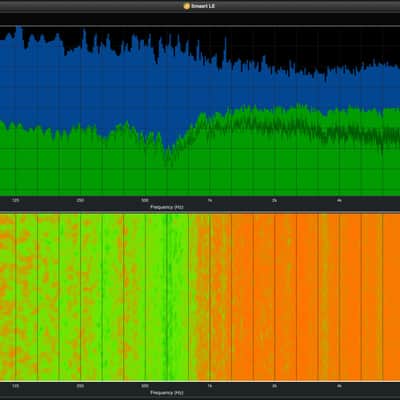
Task: Click the Smaart LE icon in title bar
Action: point(187,6)
